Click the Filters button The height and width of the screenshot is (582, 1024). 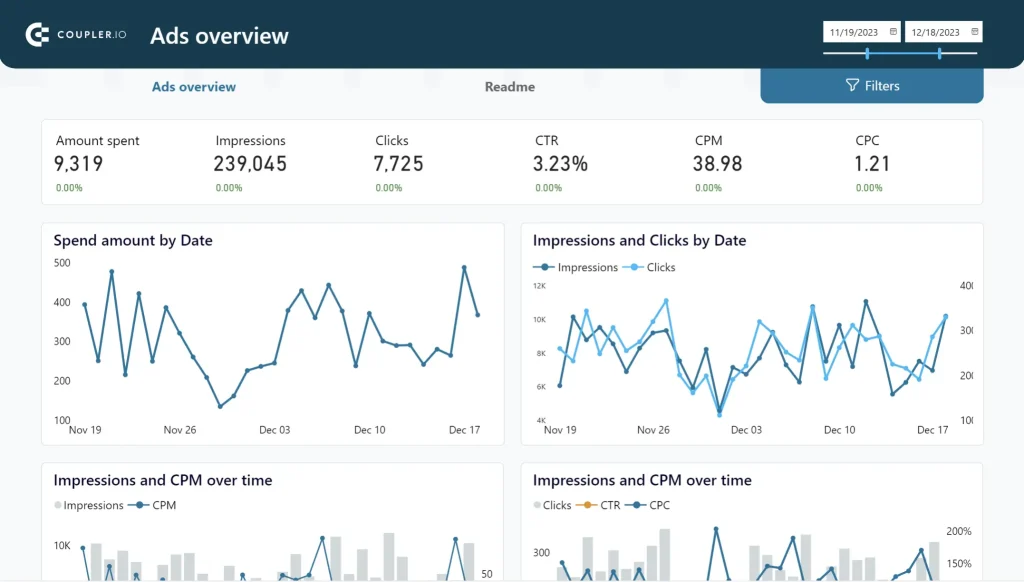pyautogui.click(x=872, y=85)
